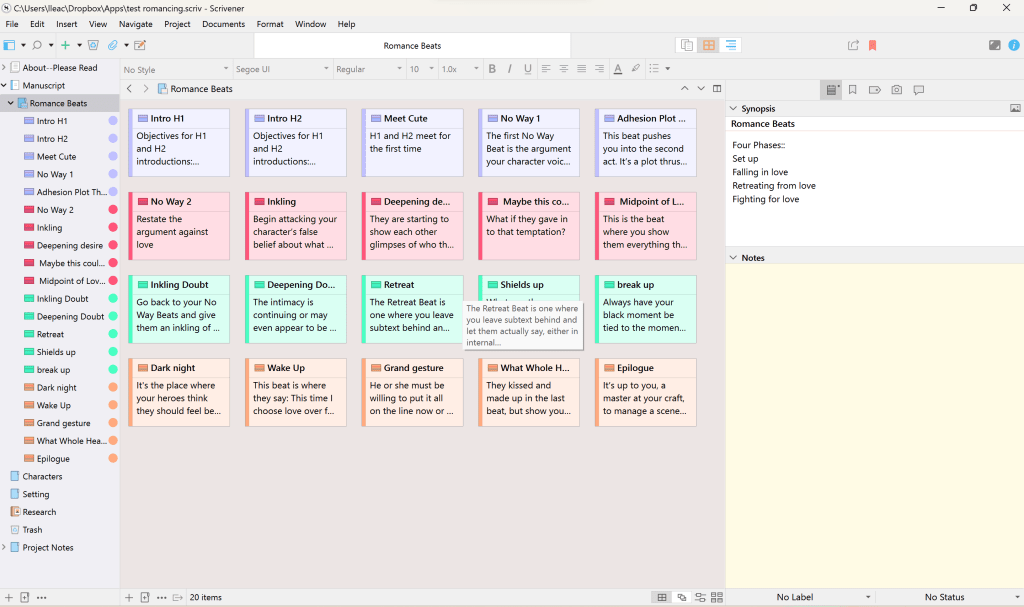Toggle bold formatting
Screen dimensions: 1024x607
(x=492, y=69)
